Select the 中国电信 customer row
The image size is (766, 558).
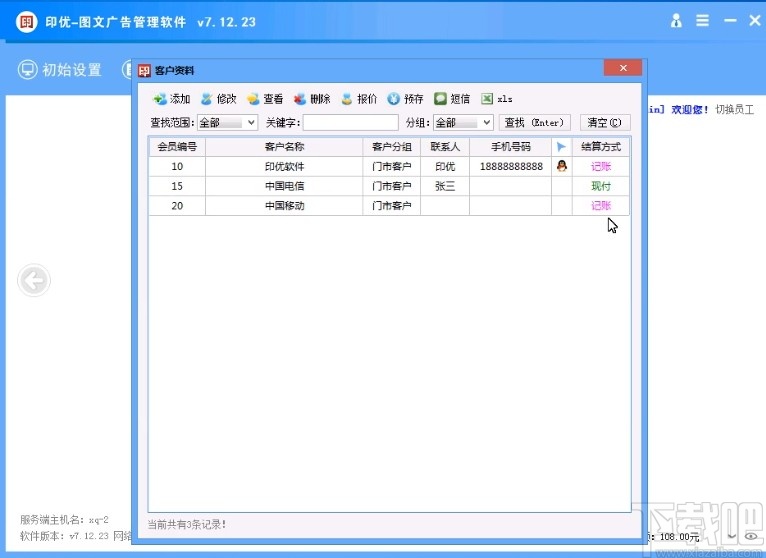tap(389, 186)
